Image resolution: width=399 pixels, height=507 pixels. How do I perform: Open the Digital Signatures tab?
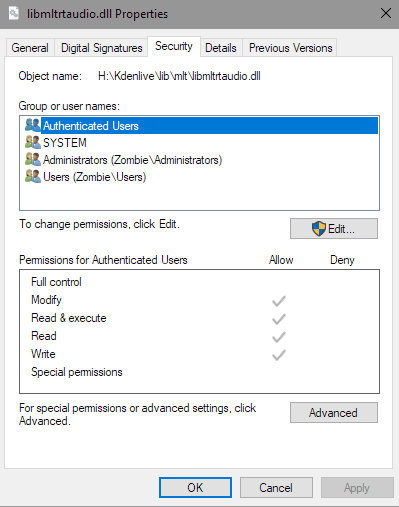[x=102, y=48]
